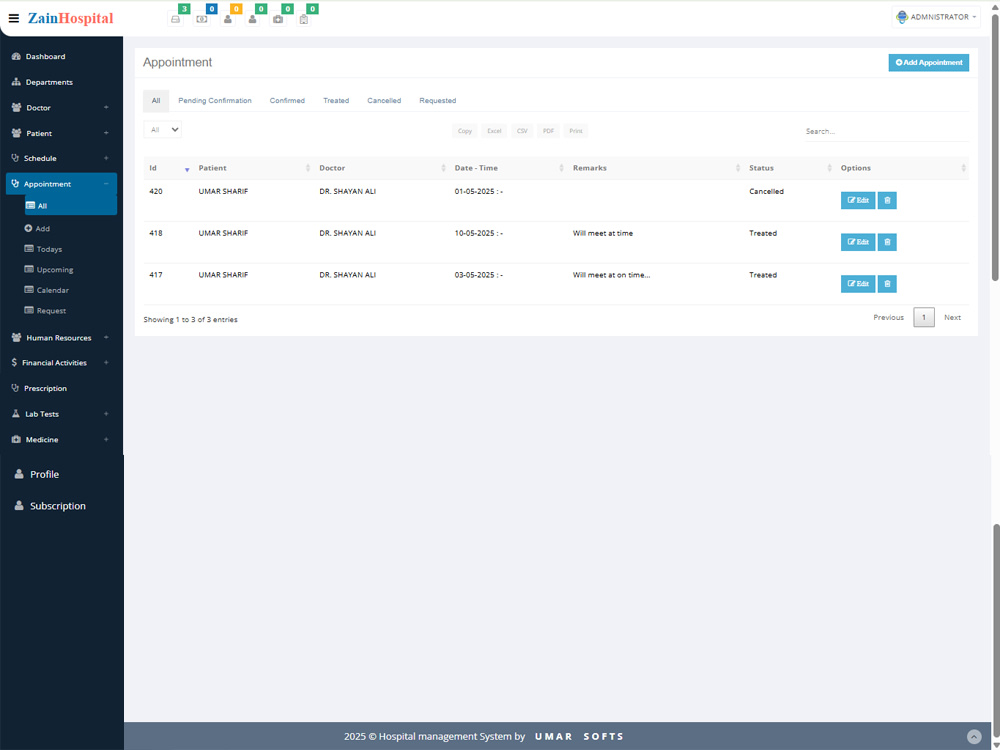Viewport: 1000px width, 750px height.
Task: Open Calendar appointment submenu item
Action: pos(46,290)
